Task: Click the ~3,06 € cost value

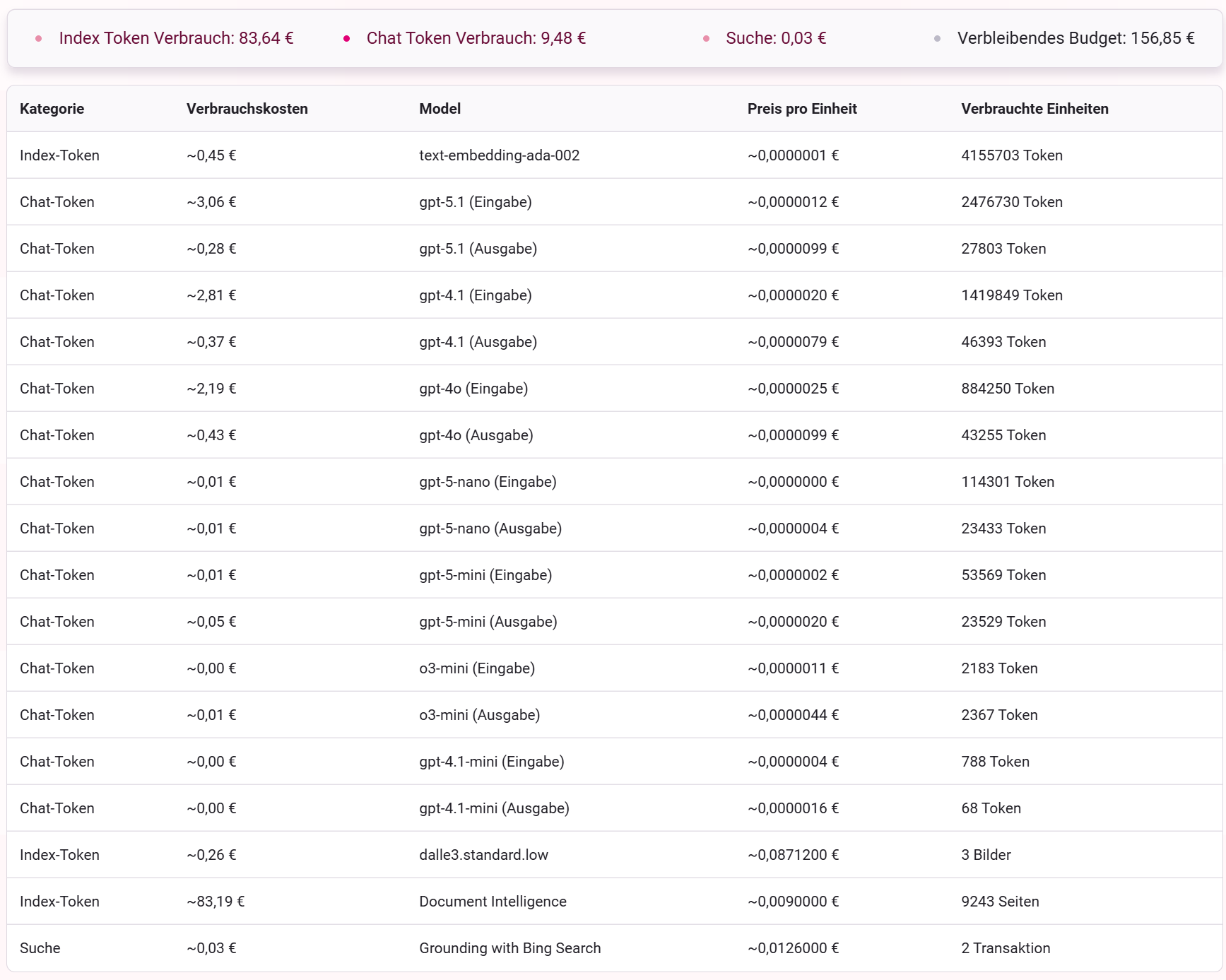Action: click(x=211, y=202)
